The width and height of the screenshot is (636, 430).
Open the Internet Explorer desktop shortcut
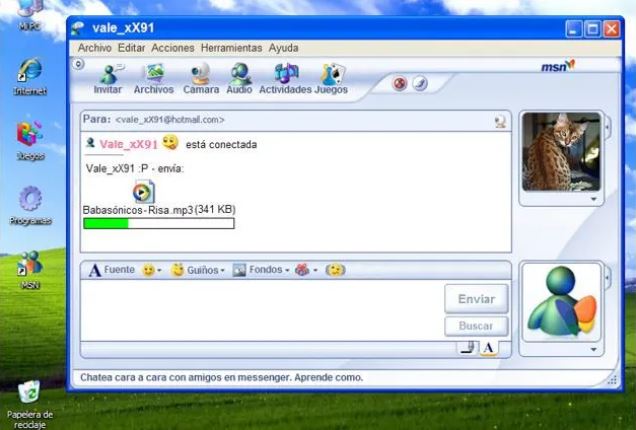30,77
